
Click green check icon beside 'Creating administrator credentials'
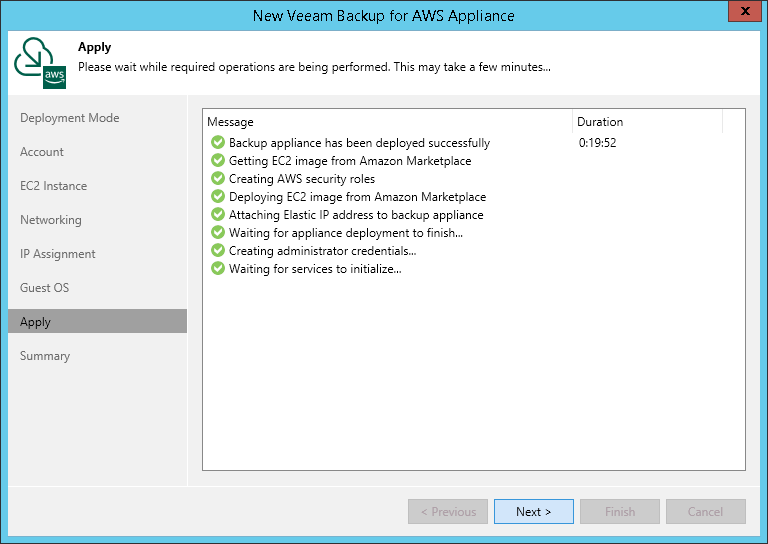click(x=217, y=250)
